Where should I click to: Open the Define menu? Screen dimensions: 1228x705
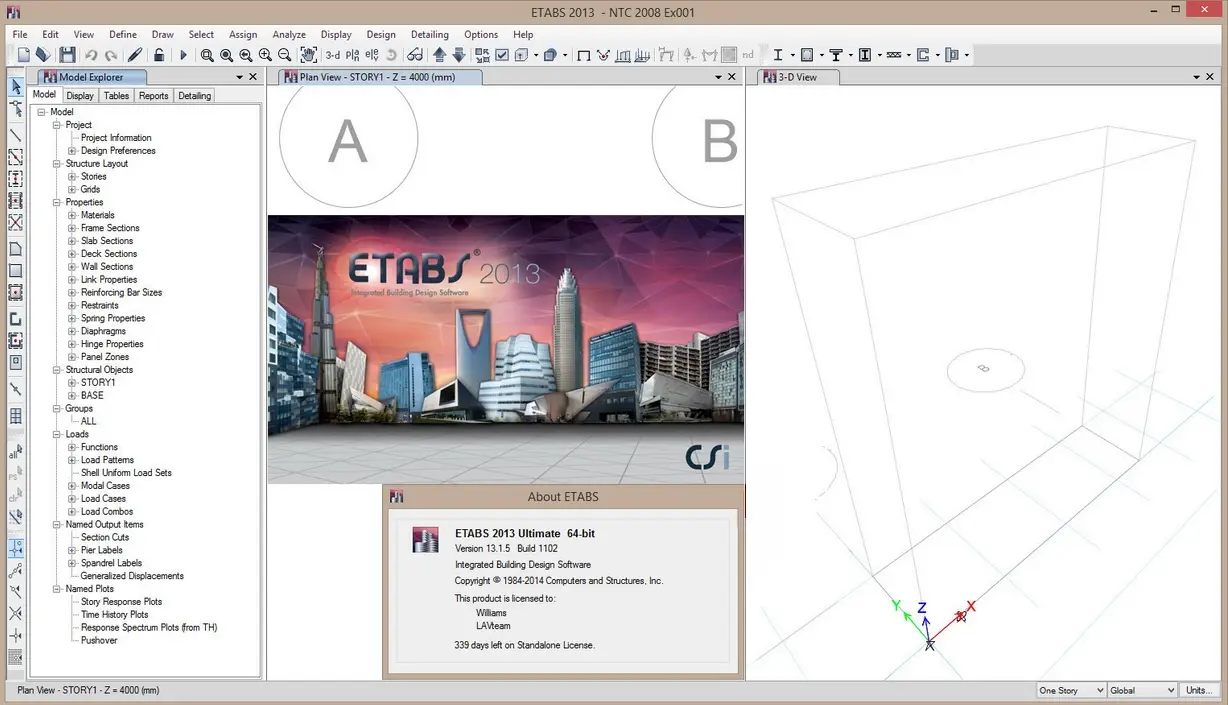[123, 34]
